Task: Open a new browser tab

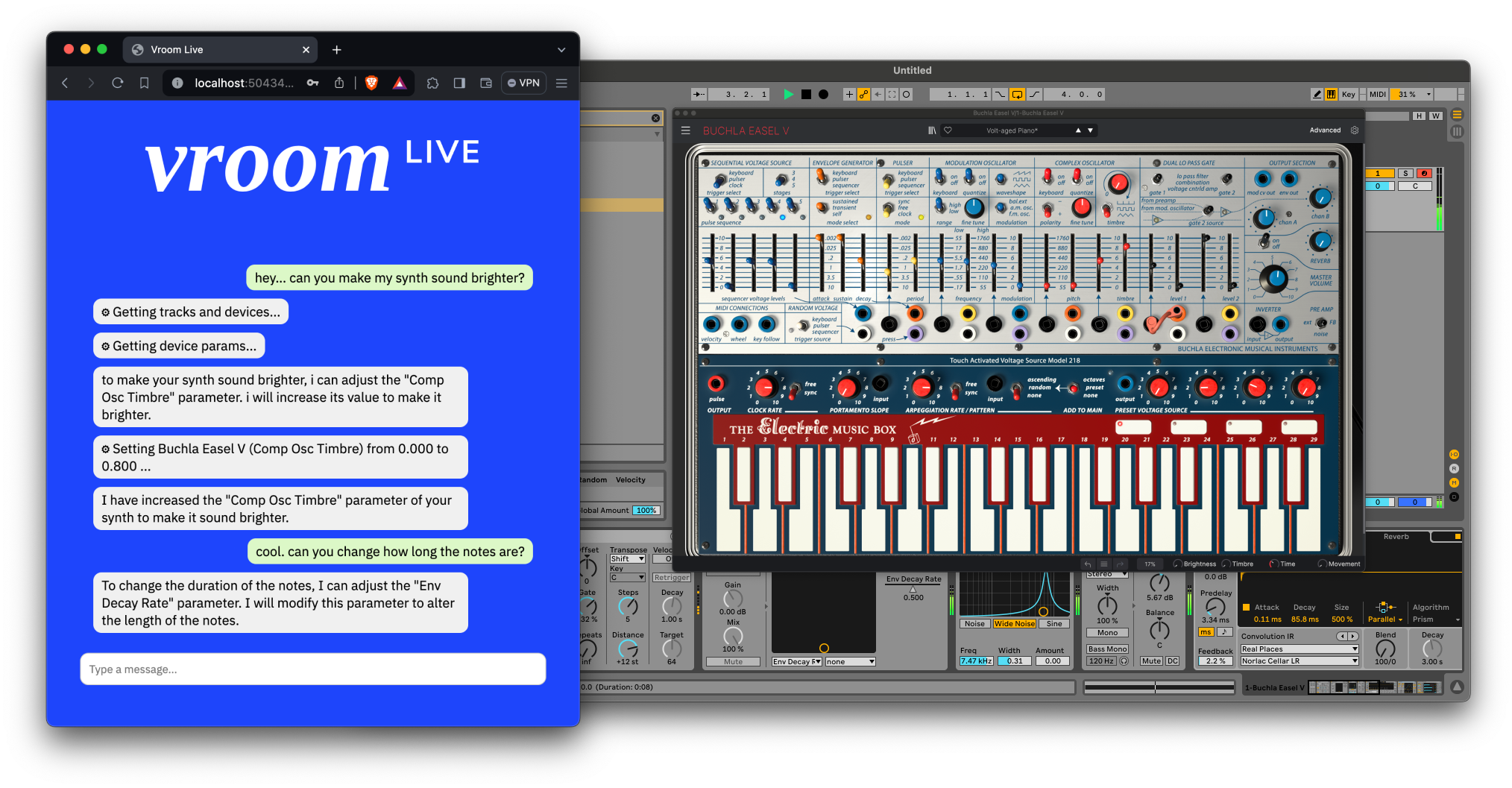Action: (337, 50)
